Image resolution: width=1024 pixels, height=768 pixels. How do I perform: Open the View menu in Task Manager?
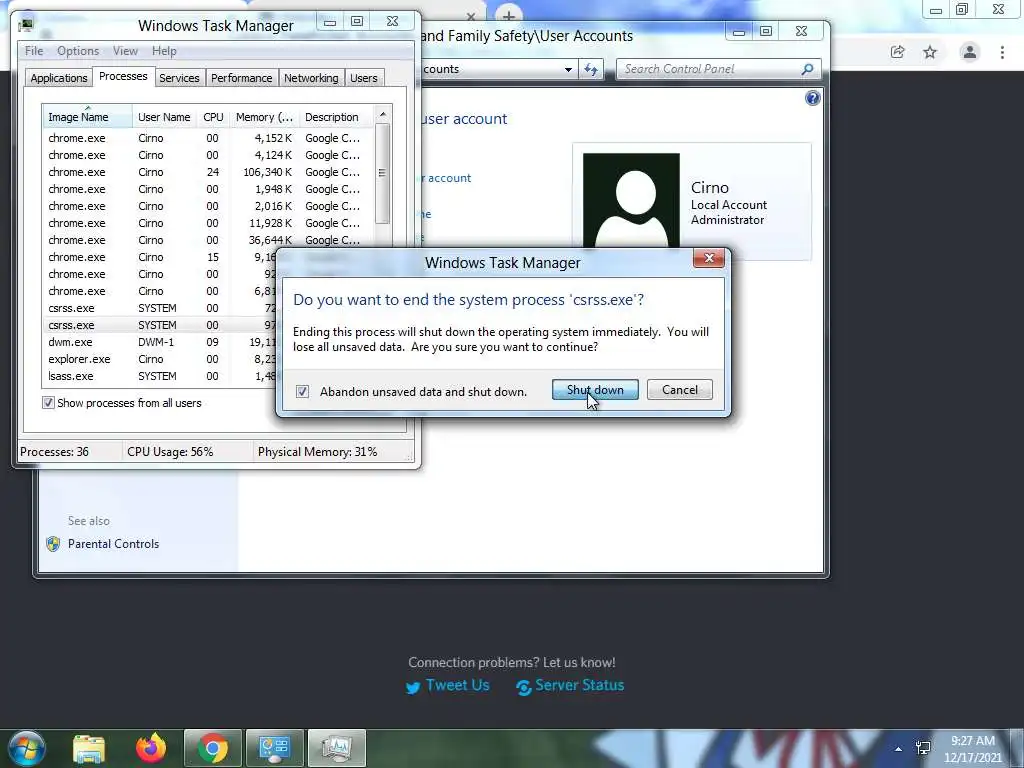coord(125,51)
